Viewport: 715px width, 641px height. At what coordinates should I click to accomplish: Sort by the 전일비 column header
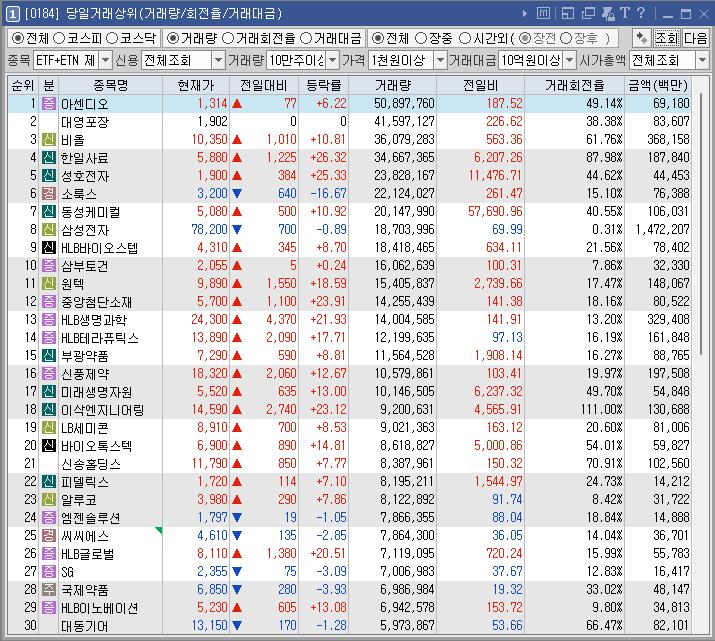(480, 85)
